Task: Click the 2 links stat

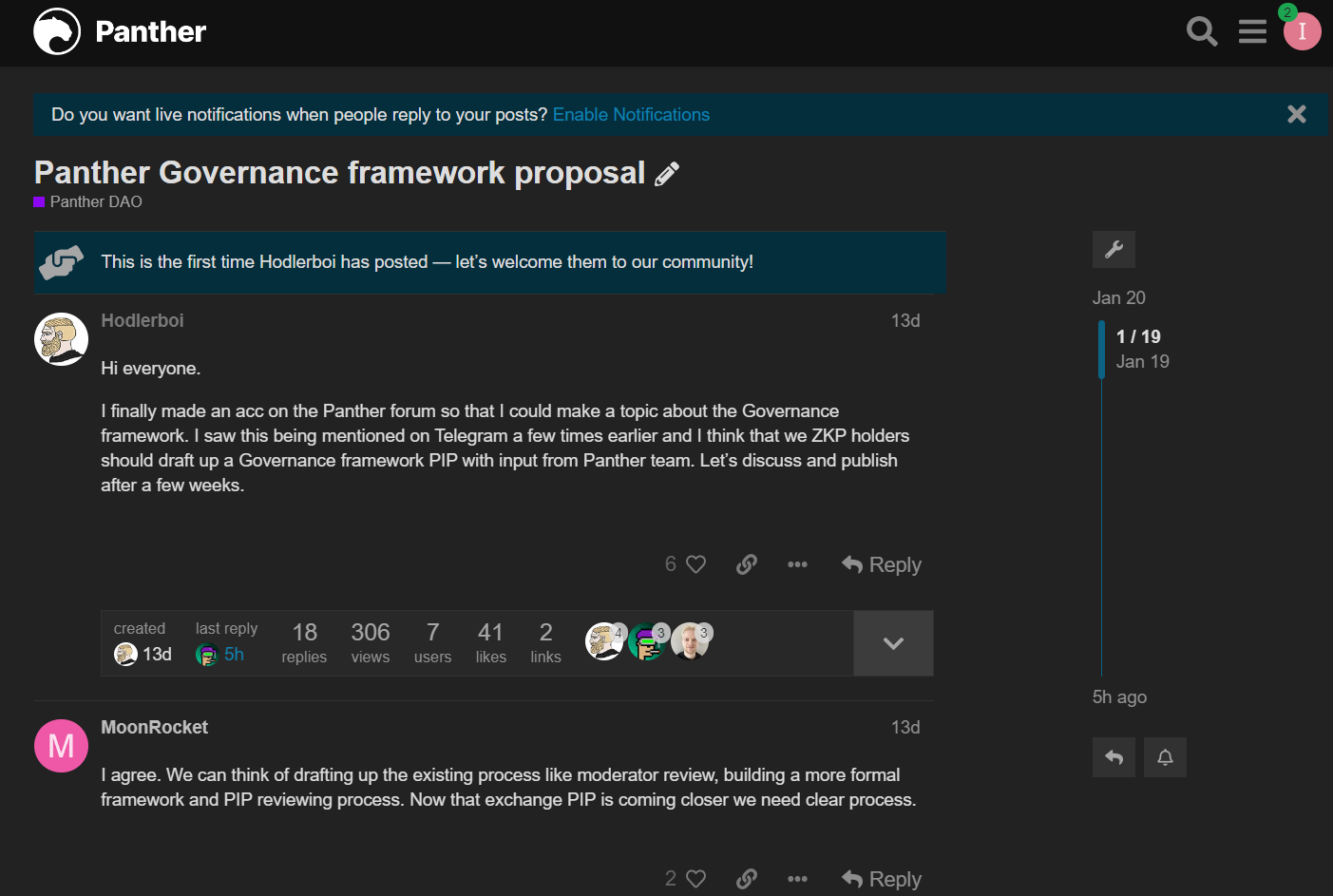Action: pos(545,643)
